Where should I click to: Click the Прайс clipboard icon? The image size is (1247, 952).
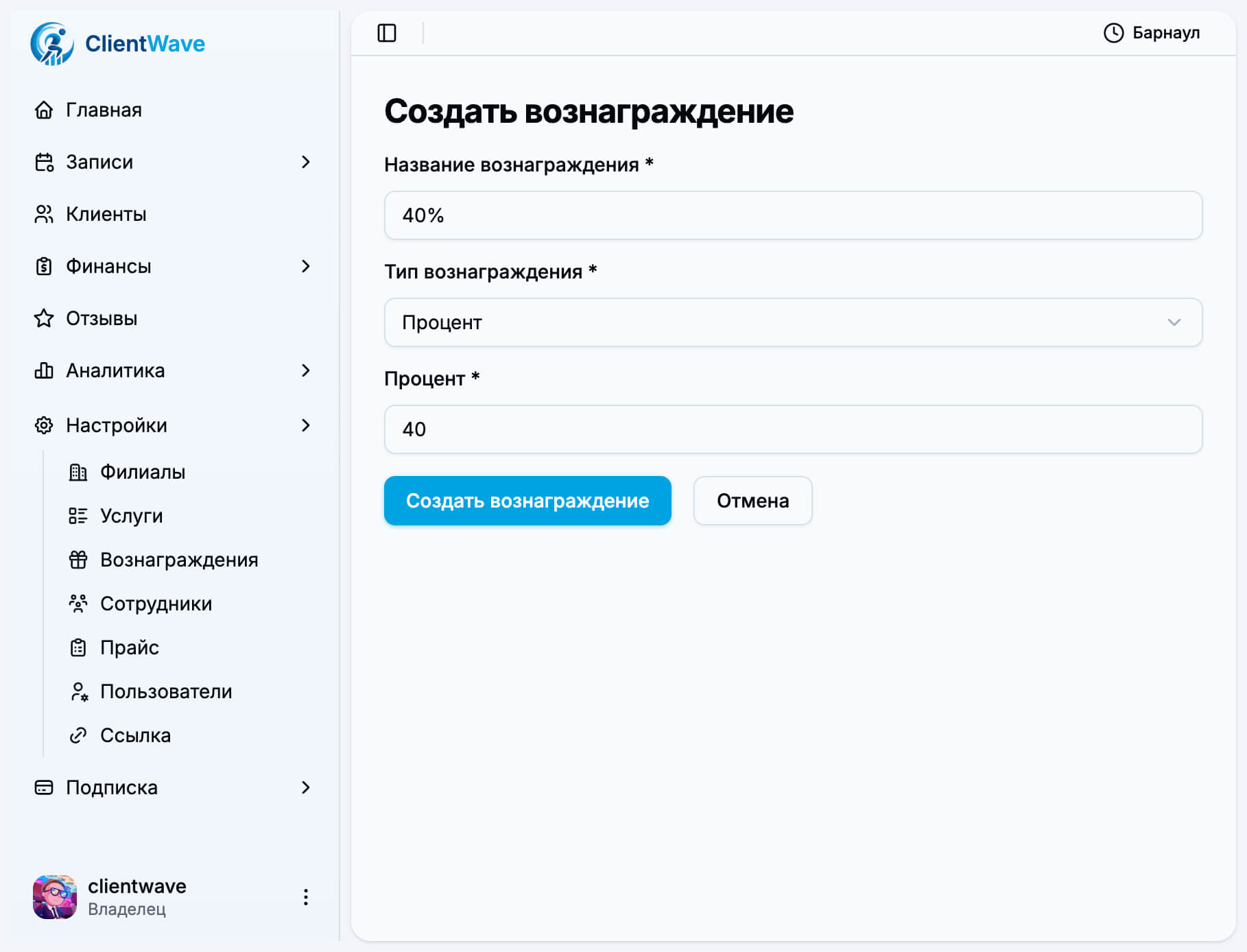78,647
